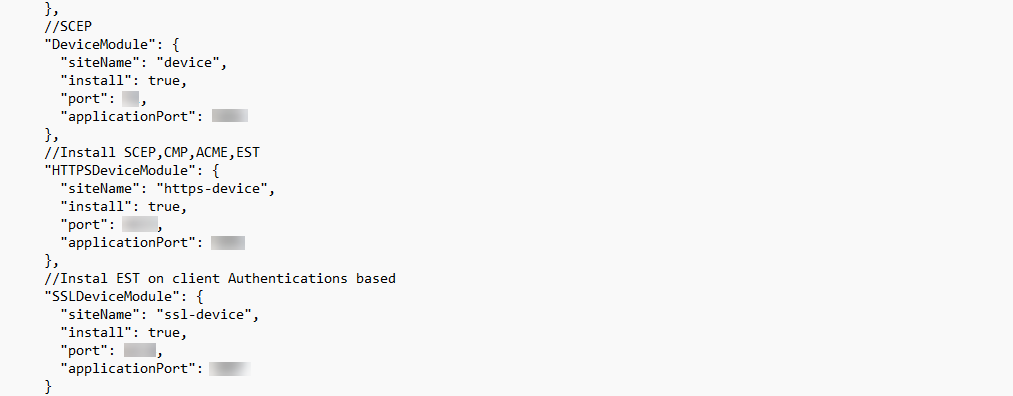Click the true value under DeviceModule install
1013x396 pixels.
[164, 81]
